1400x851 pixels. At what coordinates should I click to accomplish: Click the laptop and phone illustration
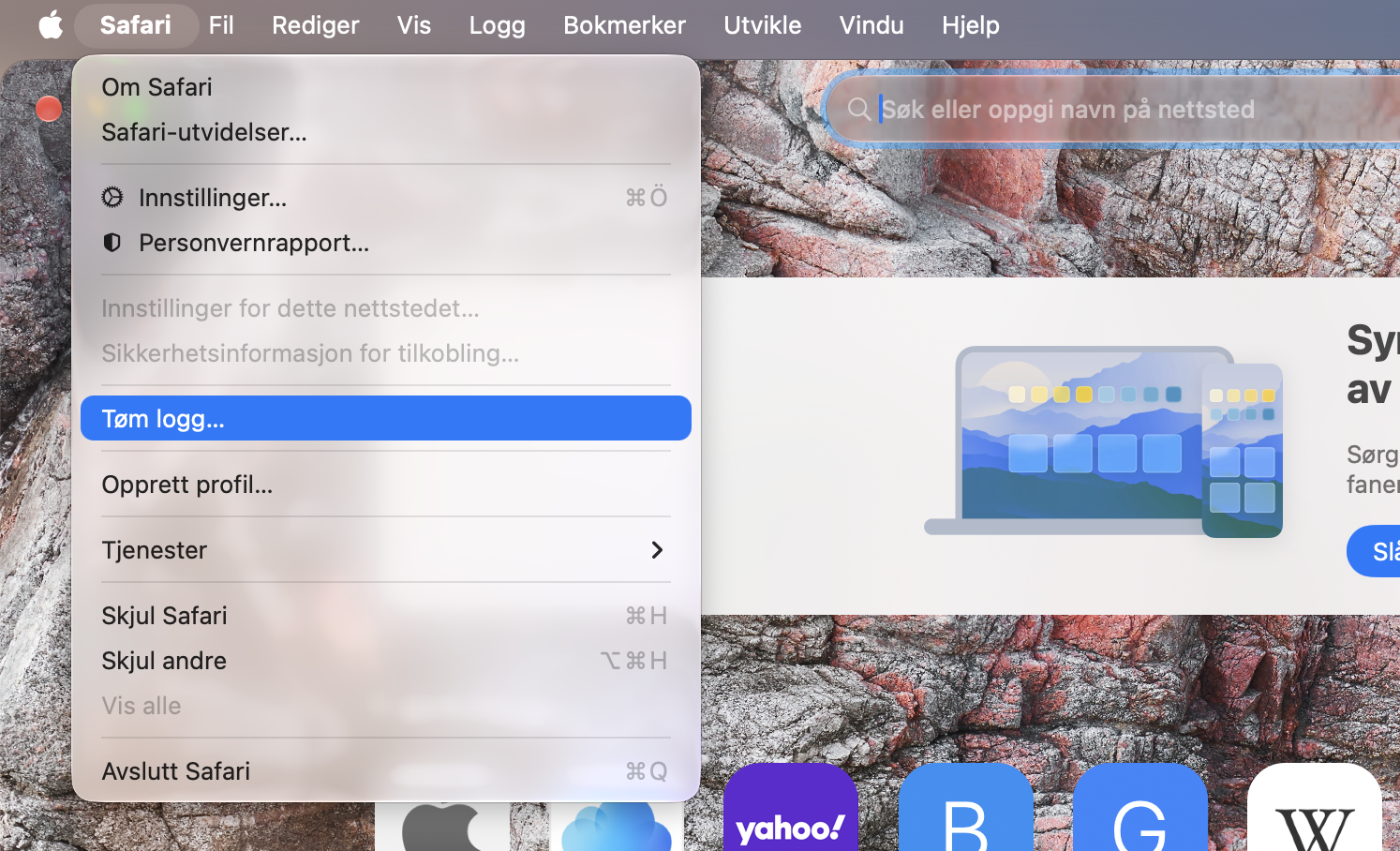(1104, 441)
